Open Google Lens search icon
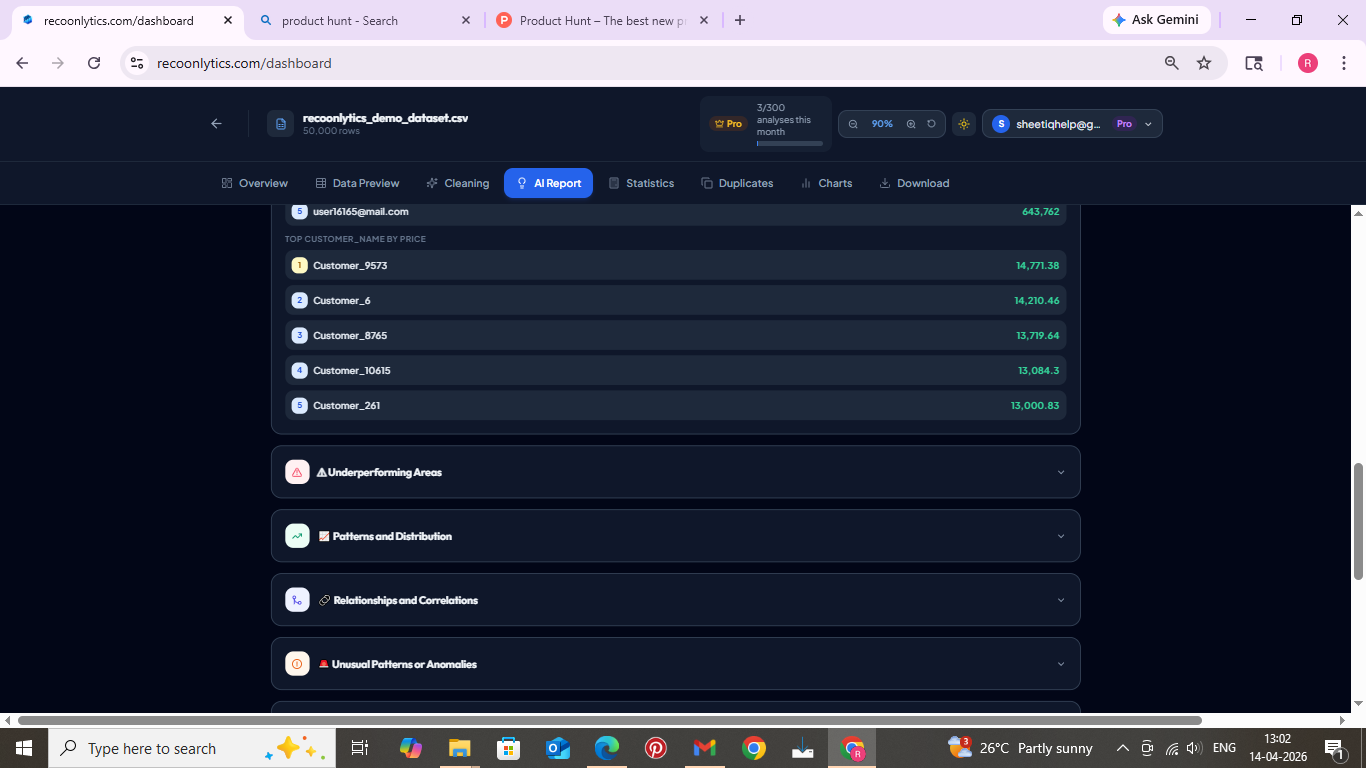This screenshot has width=1366, height=768. point(1253,63)
